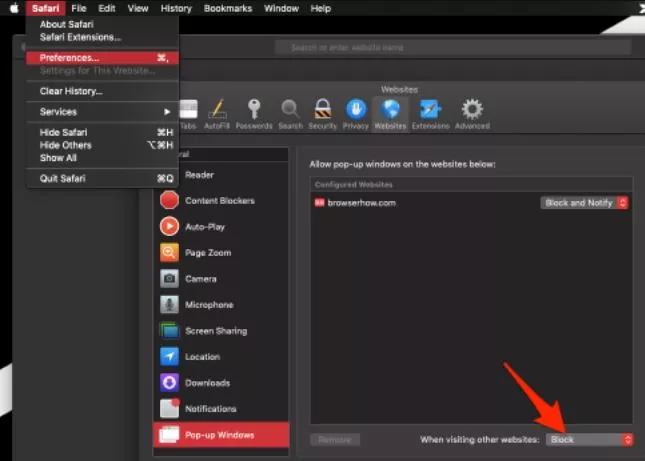Click the Configured Websites header
This screenshot has height=461, width=645.
pos(471,185)
